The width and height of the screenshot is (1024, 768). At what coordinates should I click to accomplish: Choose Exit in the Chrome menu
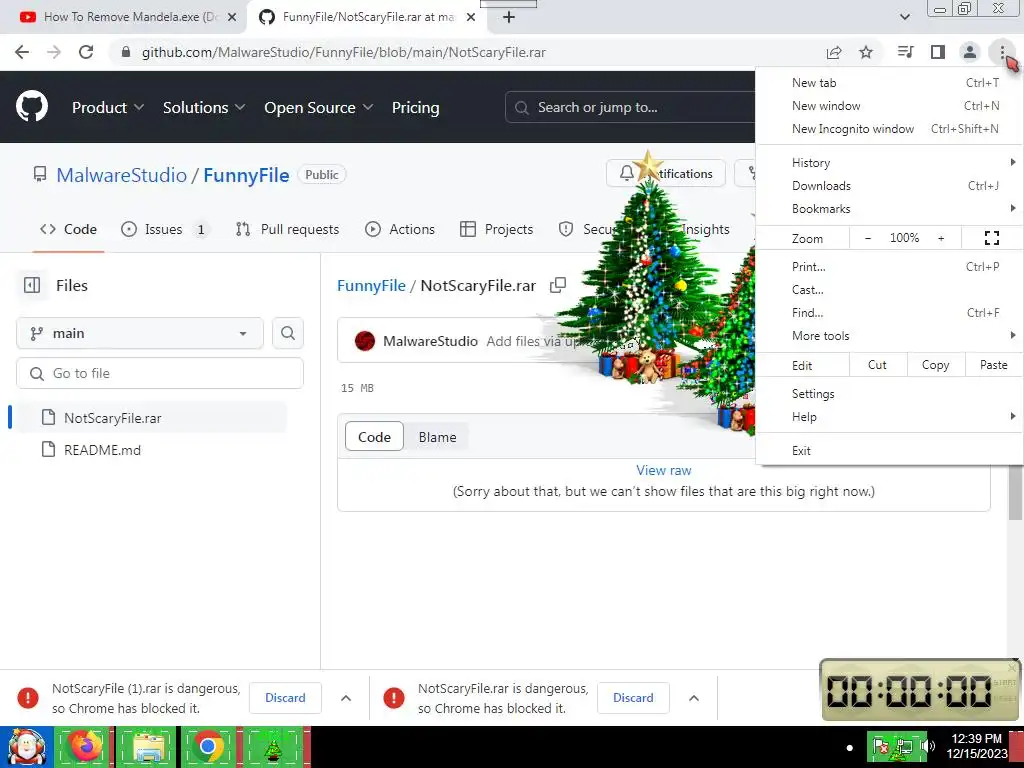click(x=889, y=451)
